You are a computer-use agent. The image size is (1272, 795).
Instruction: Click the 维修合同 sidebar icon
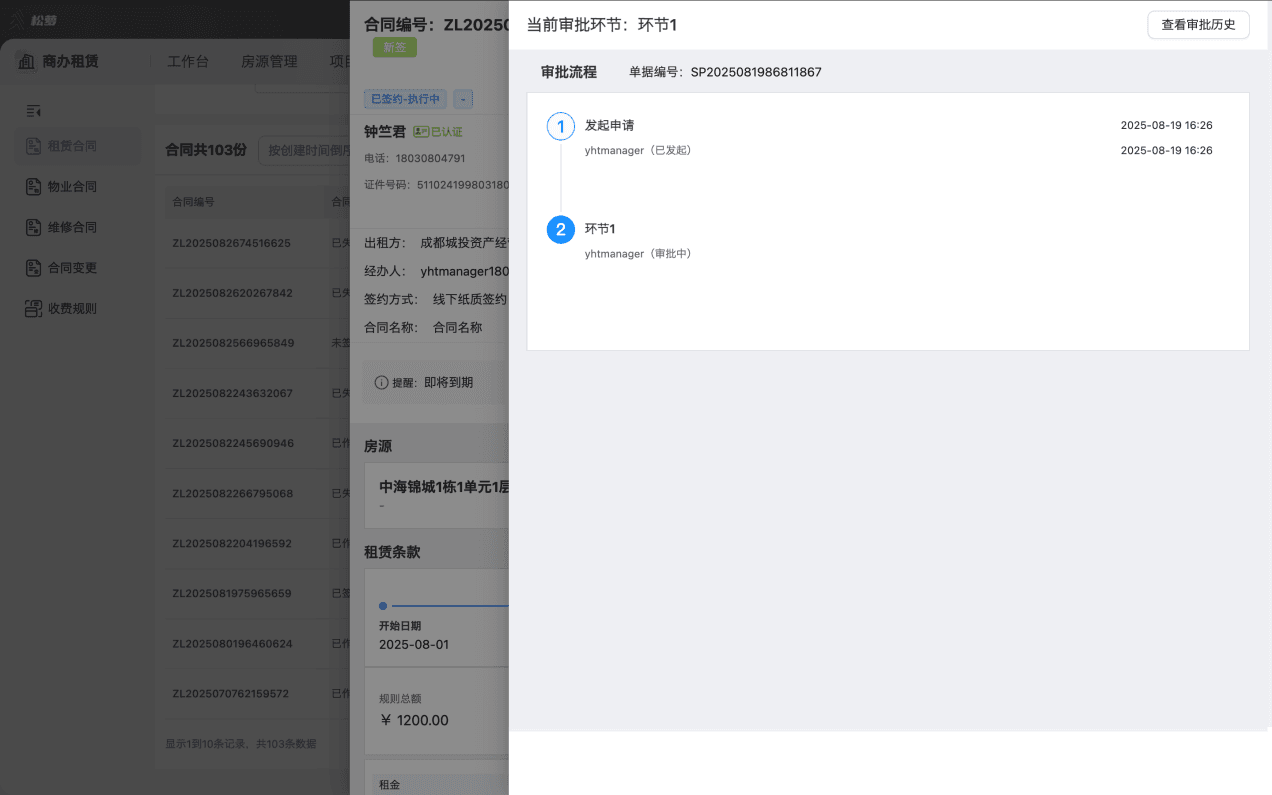click(x=33, y=228)
